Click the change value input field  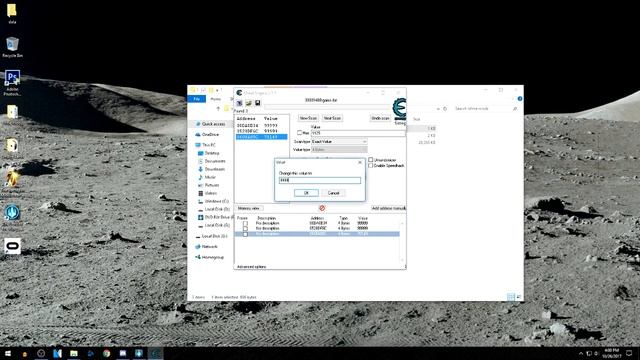point(320,180)
